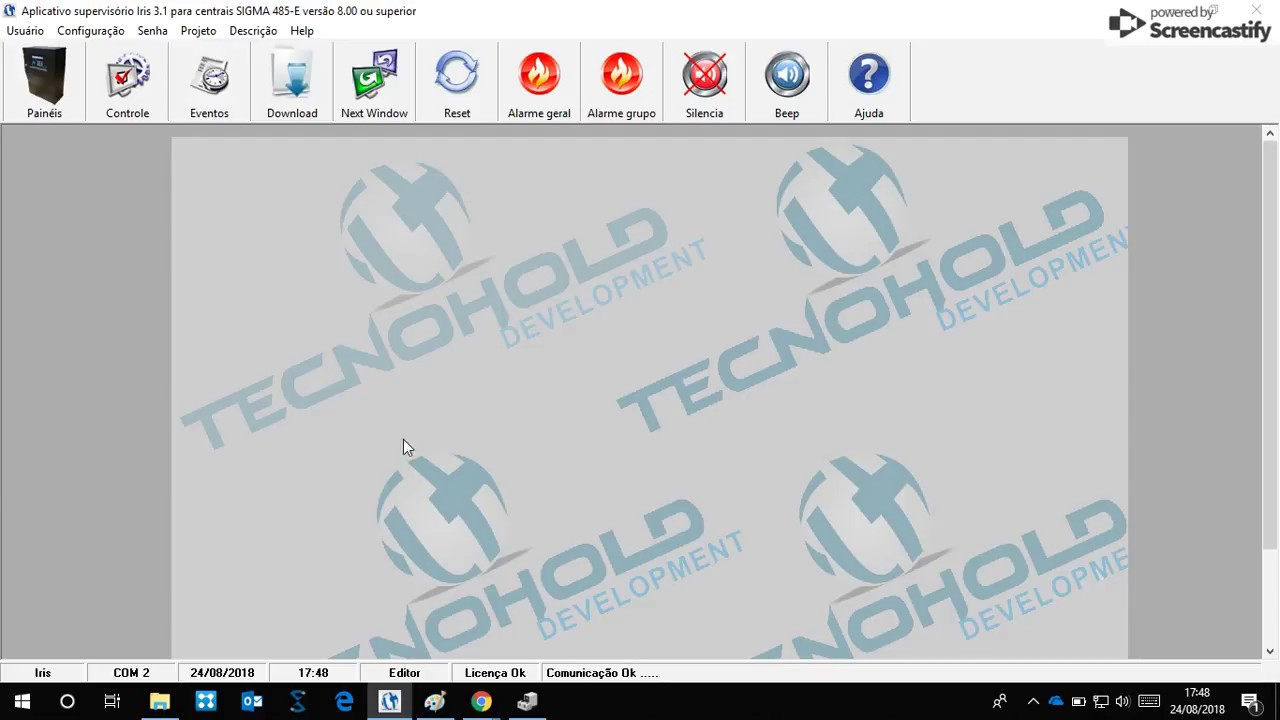
Task: Click the Iris status bar label
Action: point(43,673)
